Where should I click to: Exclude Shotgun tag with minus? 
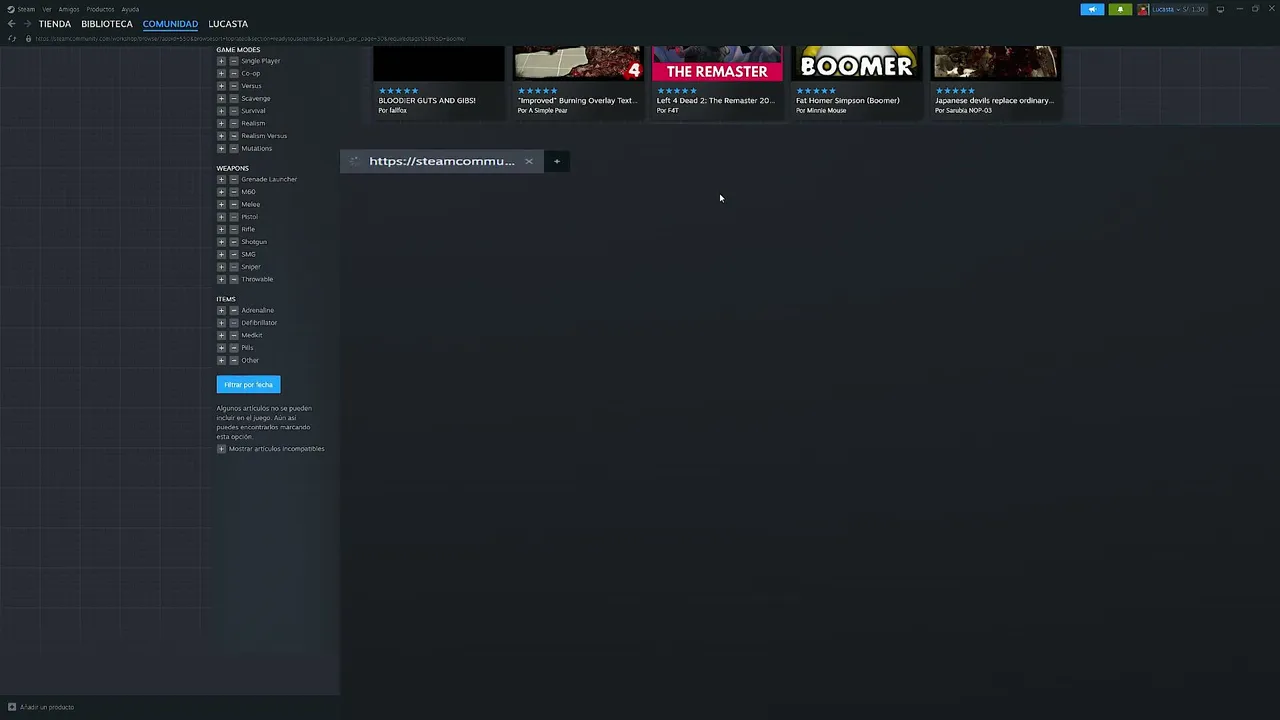[234, 242]
